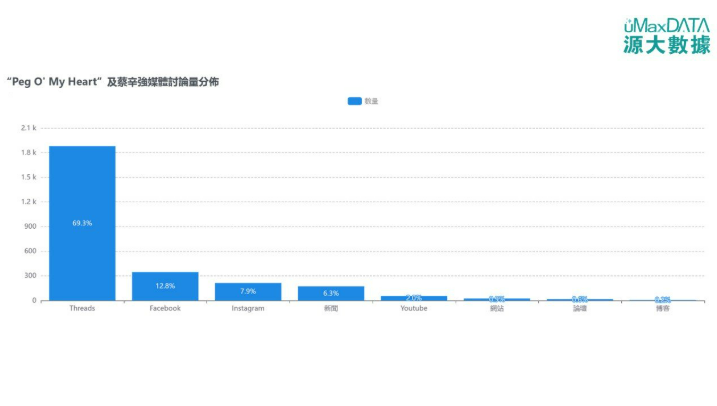717x406 pixels.
Task: Toggle the 數量 series legend label
Action: pos(371,101)
